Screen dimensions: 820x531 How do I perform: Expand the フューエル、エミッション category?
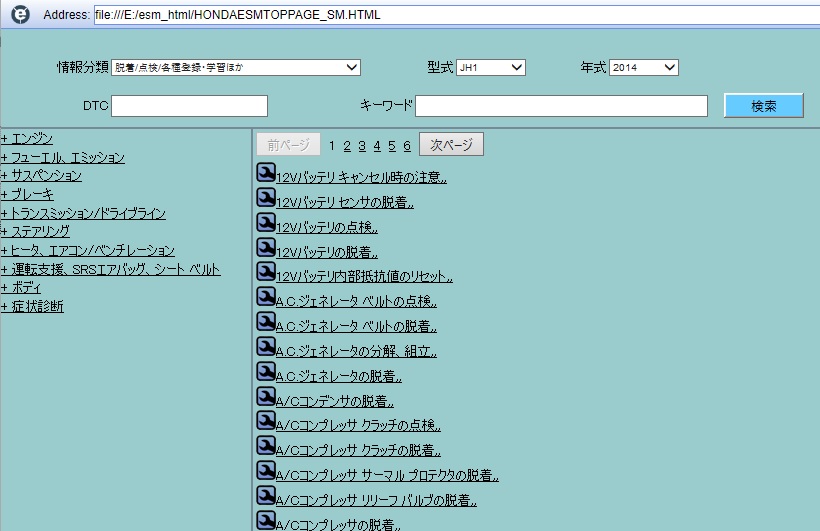[x=62, y=157]
